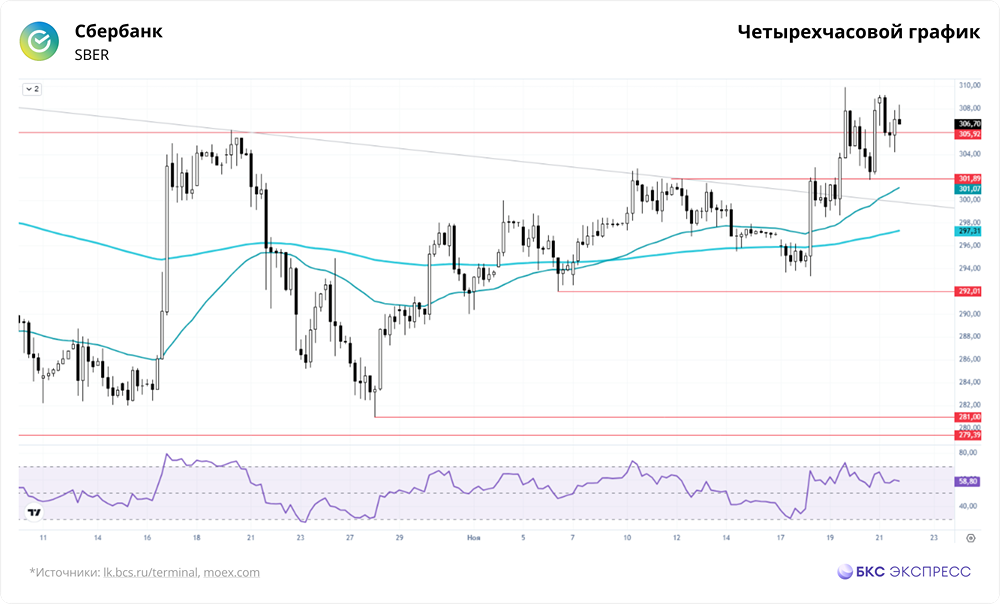Click the 308,00 price axis label
This screenshot has width=1000, height=604.
click(x=969, y=108)
